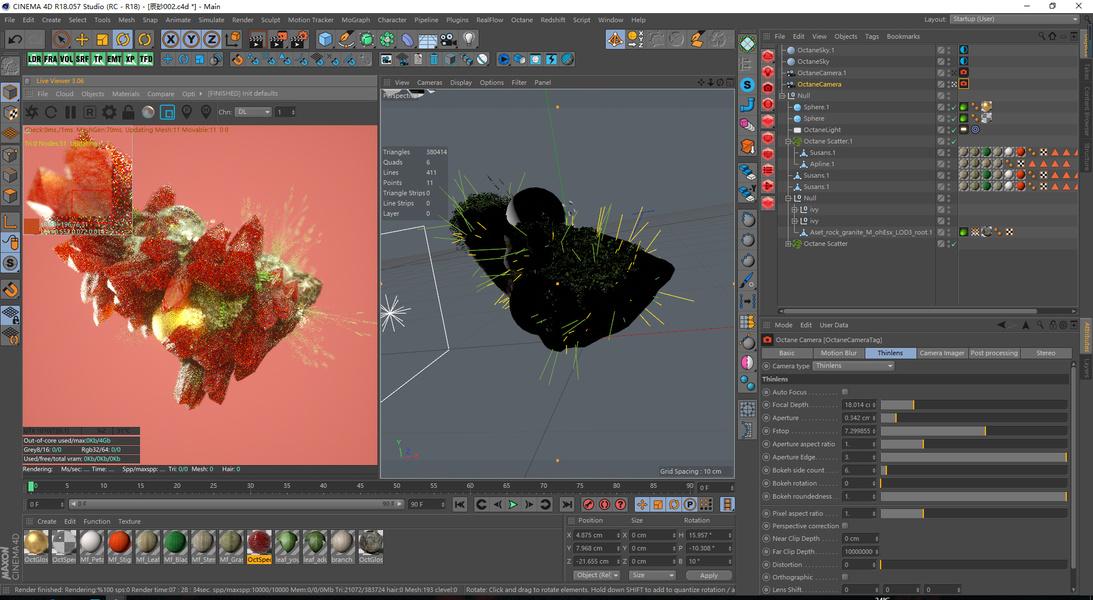Click the Fstop value field
The height and width of the screenshot is (600, 1093).
pyautogui.click(x=859, y=431)
